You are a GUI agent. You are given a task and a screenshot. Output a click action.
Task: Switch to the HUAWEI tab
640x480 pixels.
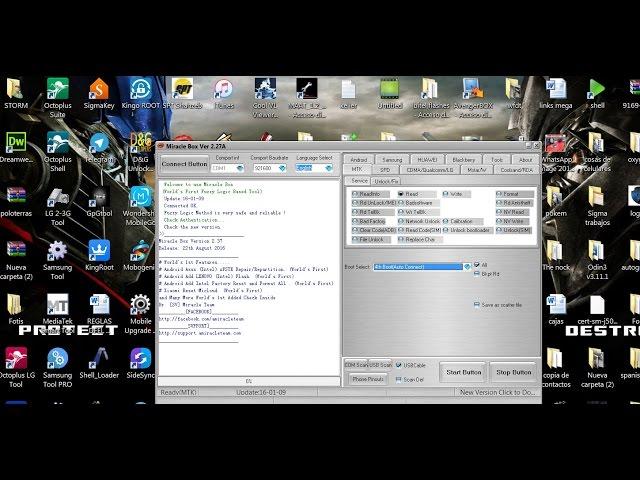427,160
